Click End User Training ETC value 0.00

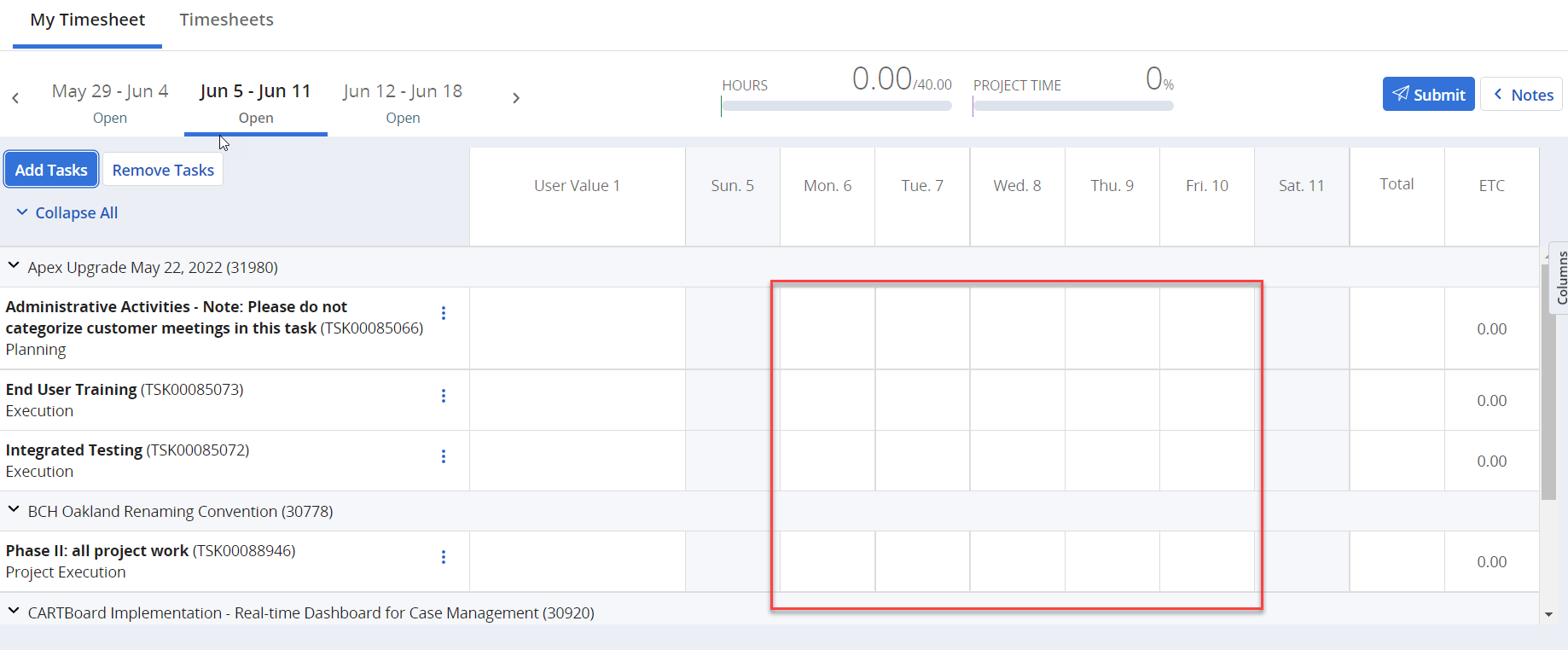pos(1492,400)
